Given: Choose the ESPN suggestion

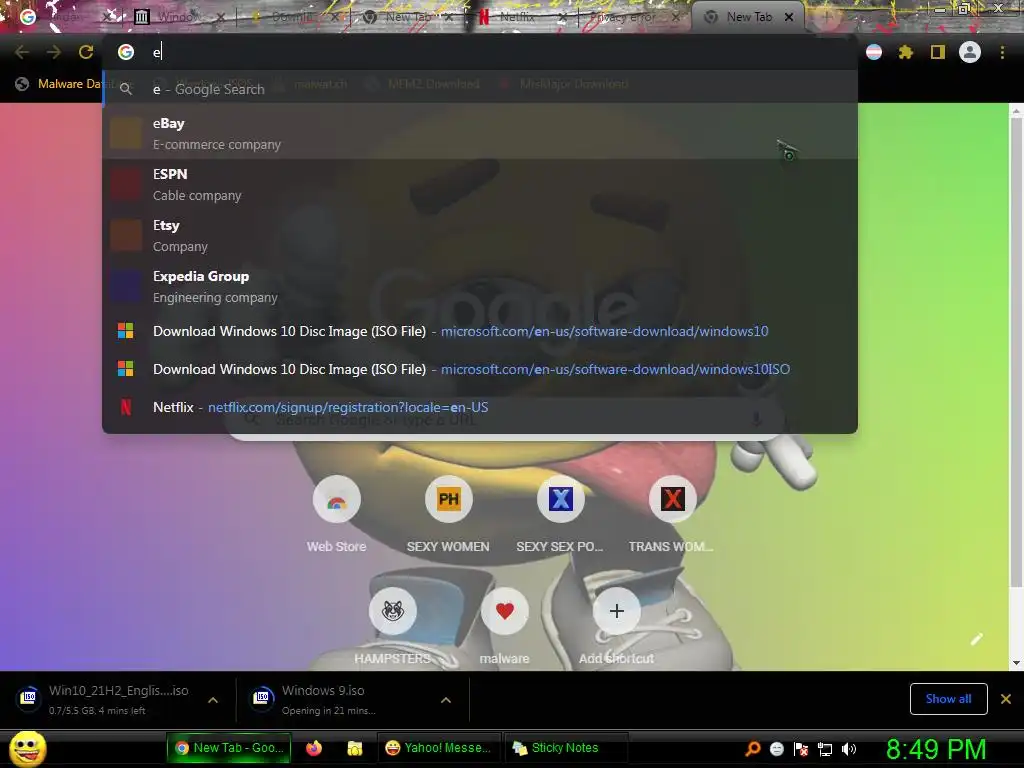Looking at the screenshot, I should (480, 184).
